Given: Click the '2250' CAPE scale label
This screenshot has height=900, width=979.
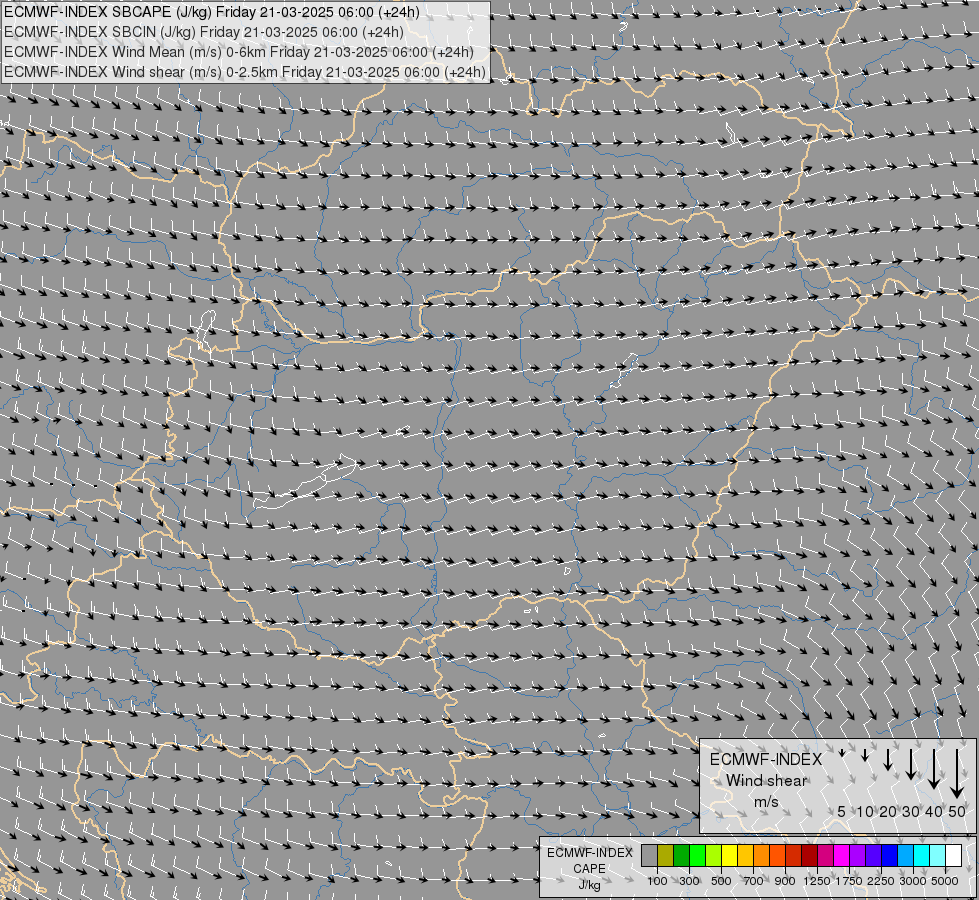Looking at the screenshot, I should [881, 881].
